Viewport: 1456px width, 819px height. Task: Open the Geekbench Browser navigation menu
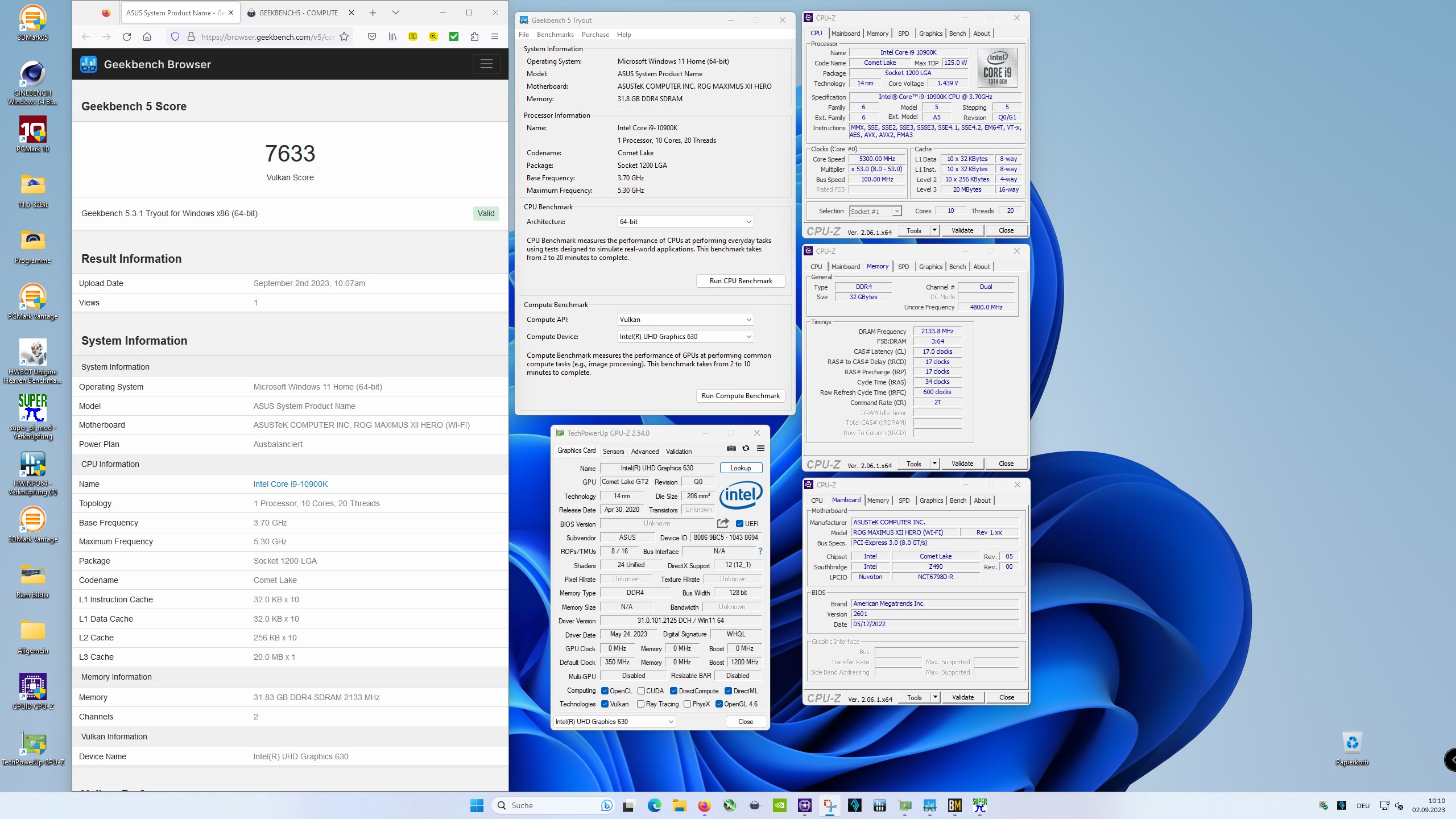click(486, 64)
